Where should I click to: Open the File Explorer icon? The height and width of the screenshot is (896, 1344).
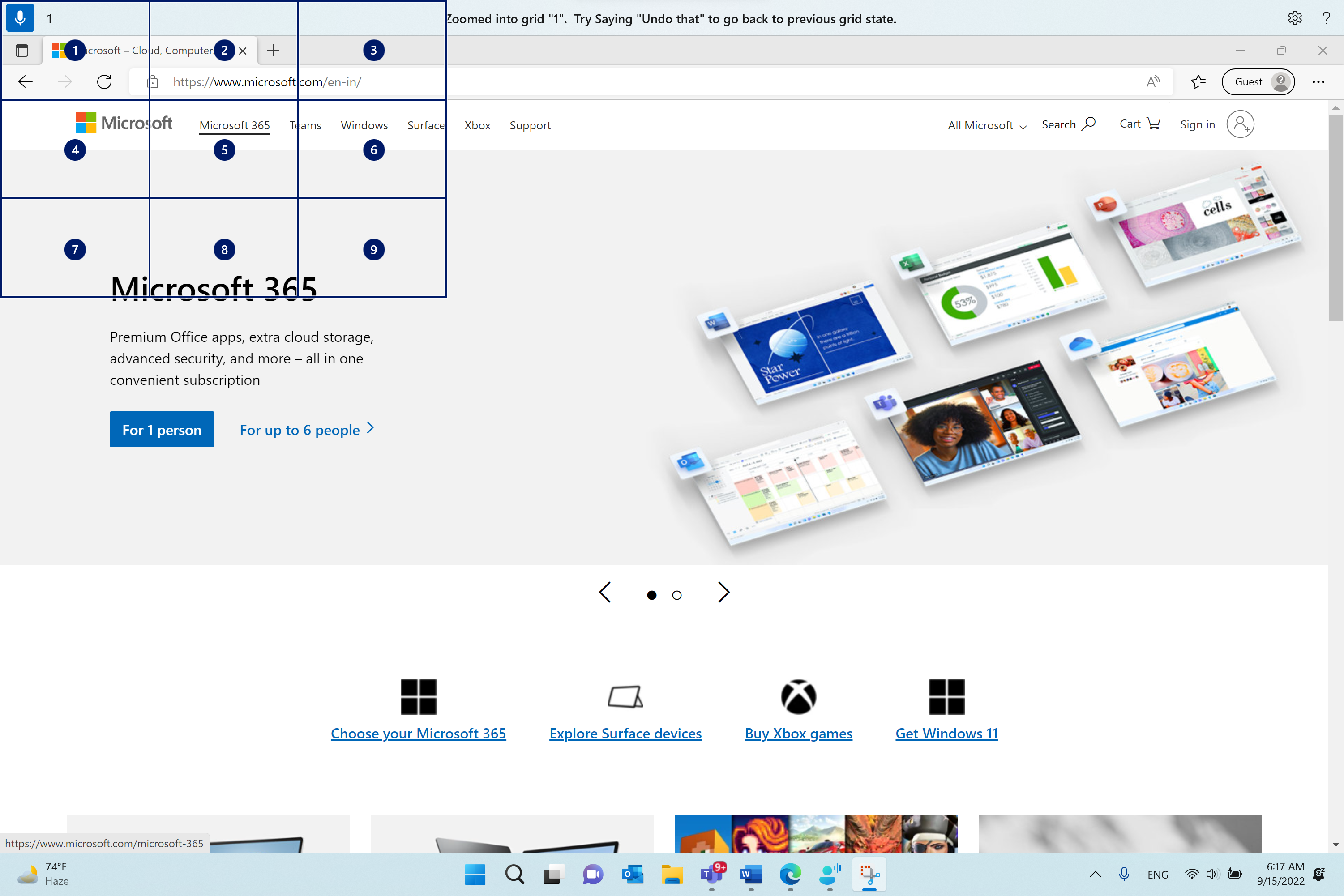click(x=671, y=874)
